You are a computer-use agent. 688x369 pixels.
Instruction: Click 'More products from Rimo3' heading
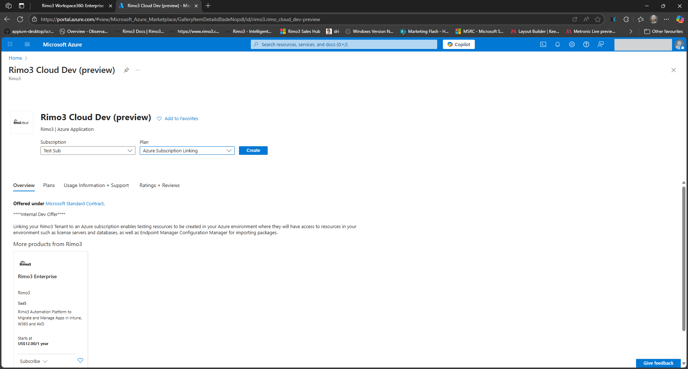tap(47, 244)
